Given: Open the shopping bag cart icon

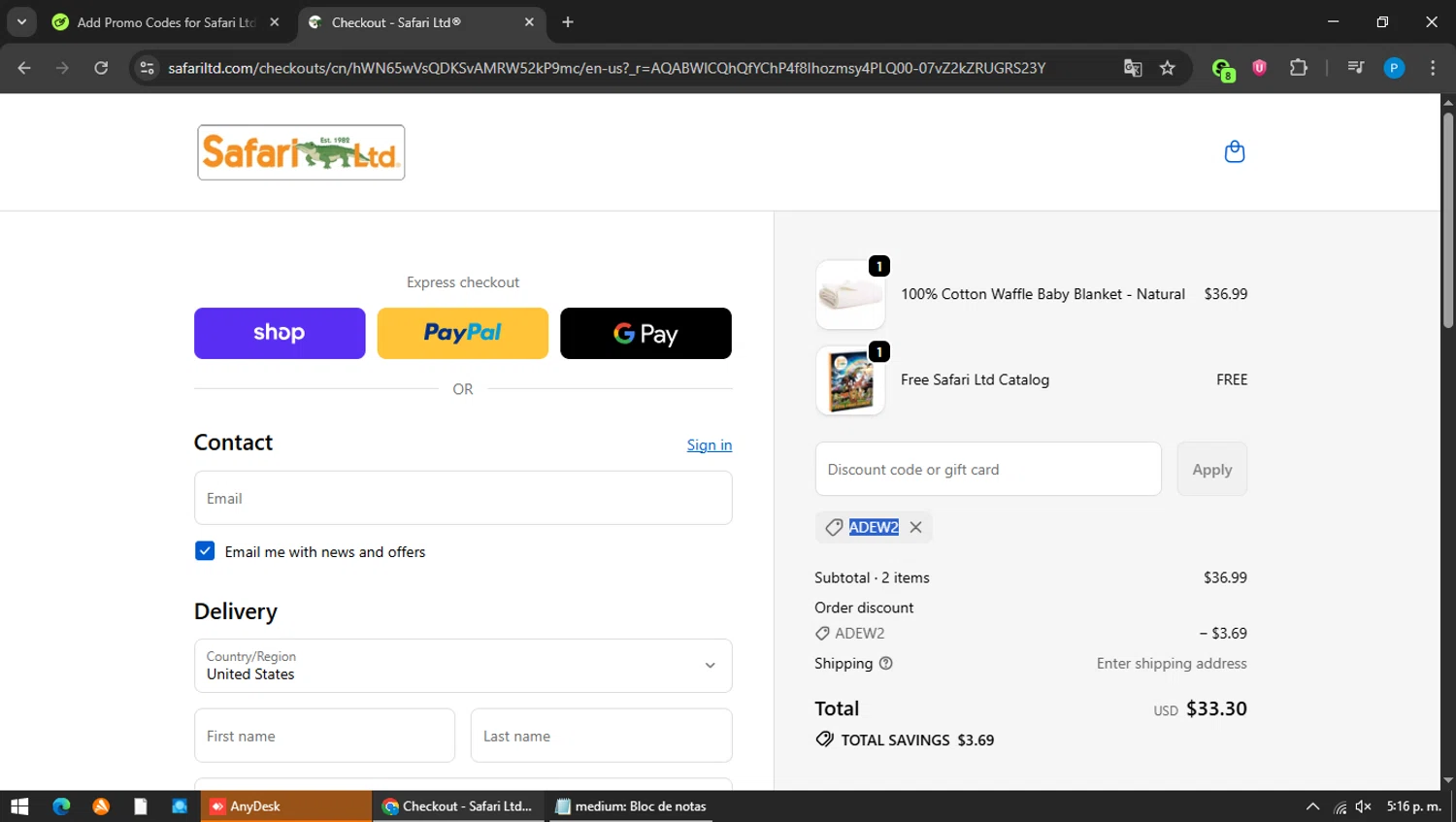Looking at the screenshot, I should point(1235,151).
